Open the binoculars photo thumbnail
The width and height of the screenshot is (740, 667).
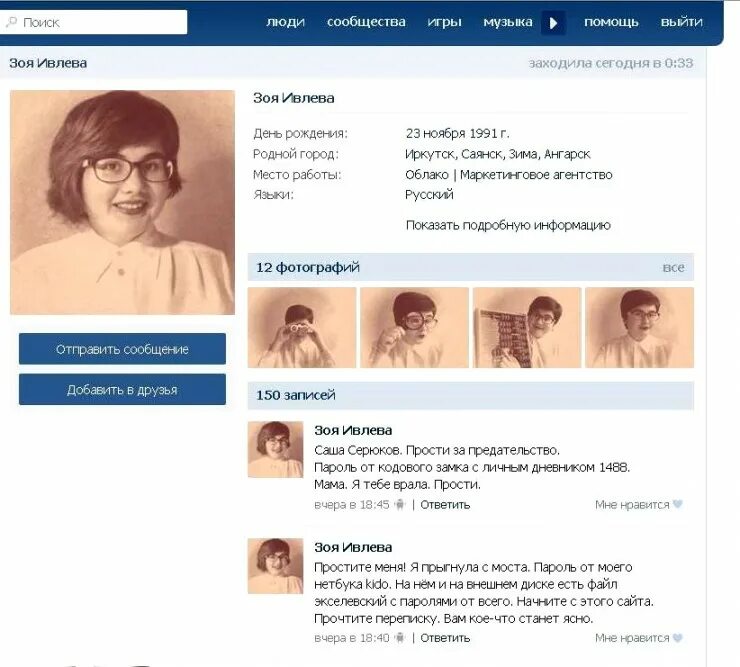[302, 327]
